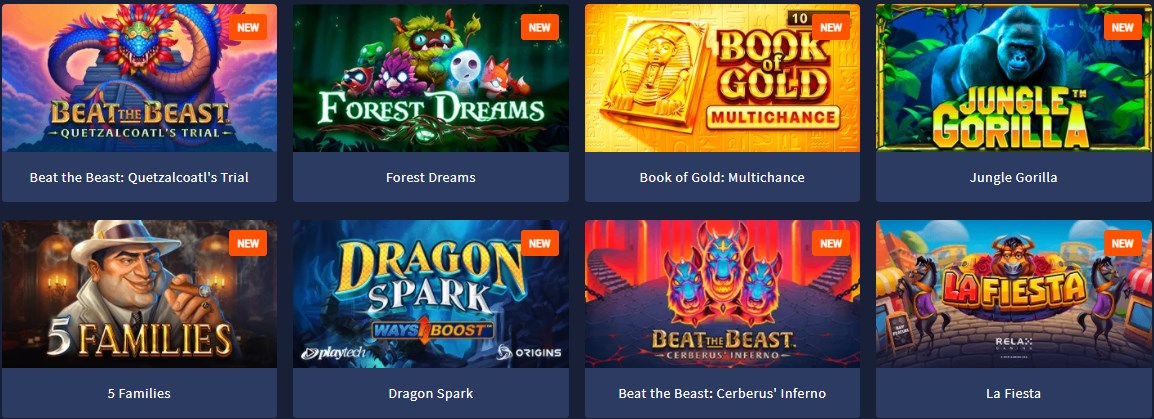The image size is (1154, 419).
Task: Click NEW badge on Cerberus' Inferno card
Action: click(831, 243)
